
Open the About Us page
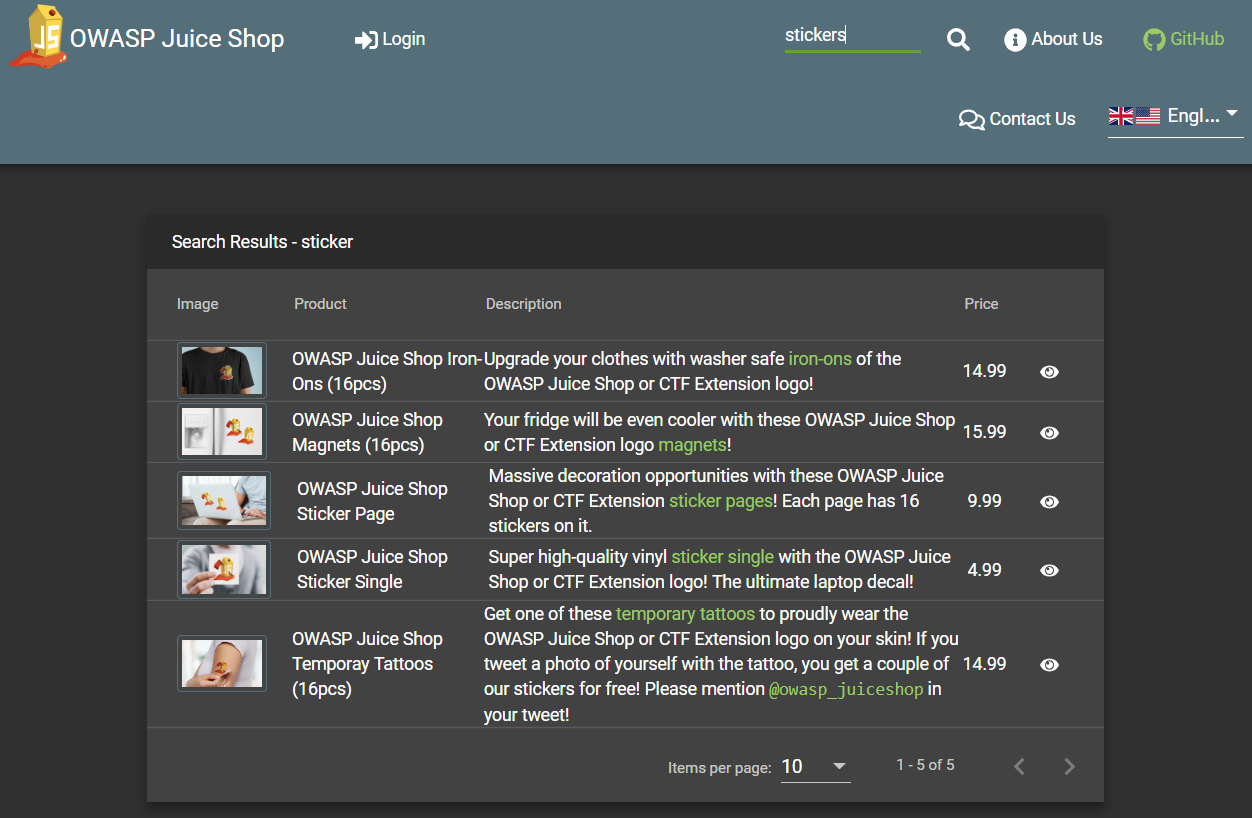coord(1053,40)
